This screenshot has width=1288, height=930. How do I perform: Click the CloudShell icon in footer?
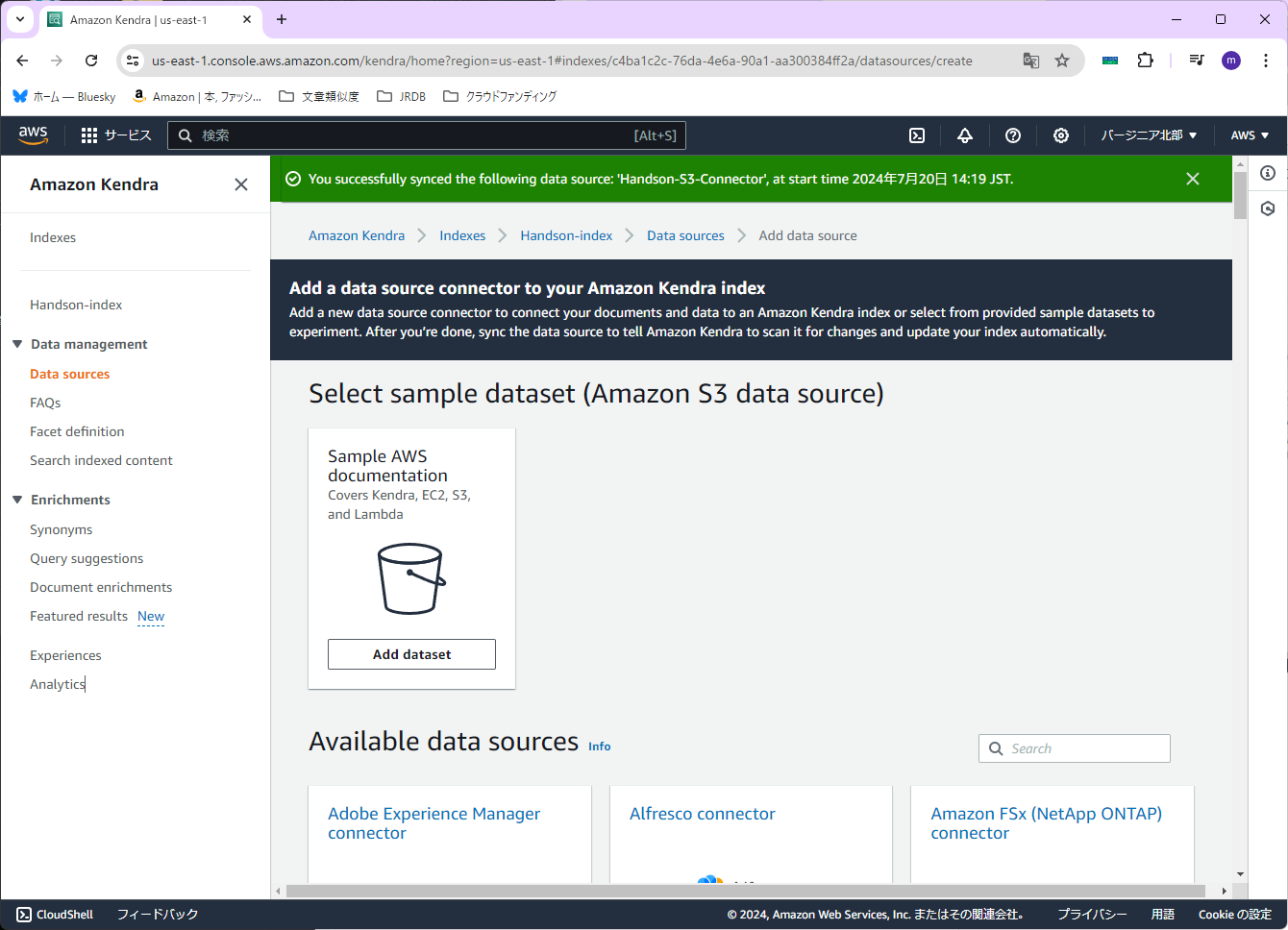(x=24, y=915)
